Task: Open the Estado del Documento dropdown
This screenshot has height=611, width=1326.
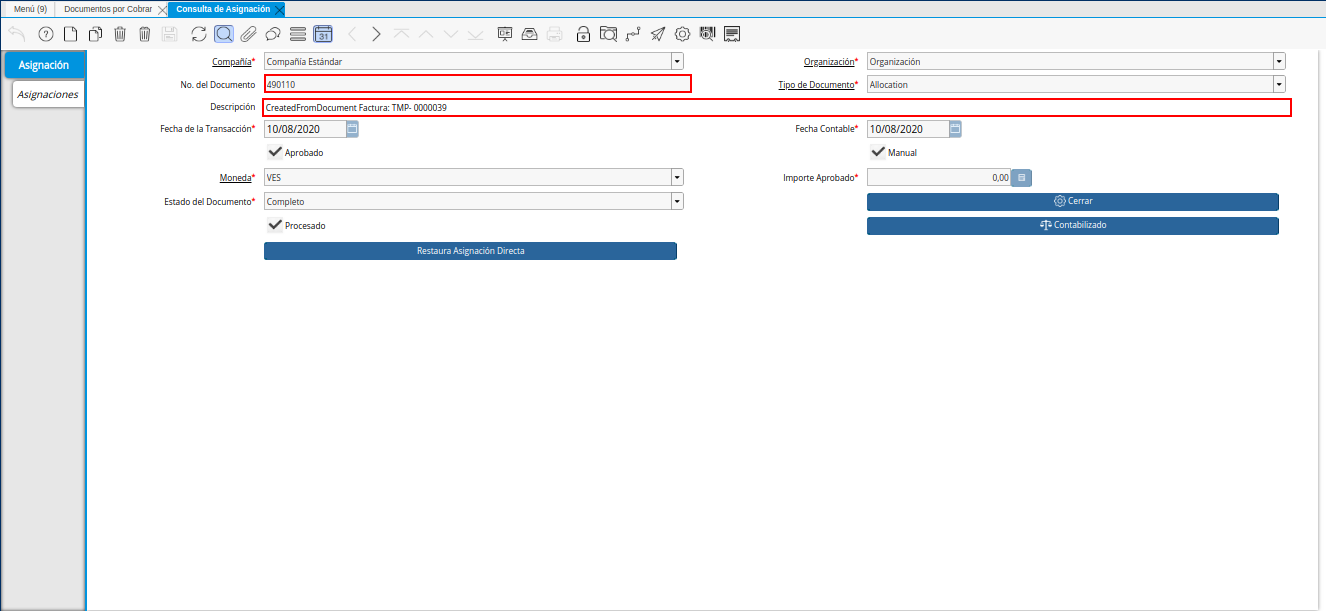Action: click(x=677, y=201)
